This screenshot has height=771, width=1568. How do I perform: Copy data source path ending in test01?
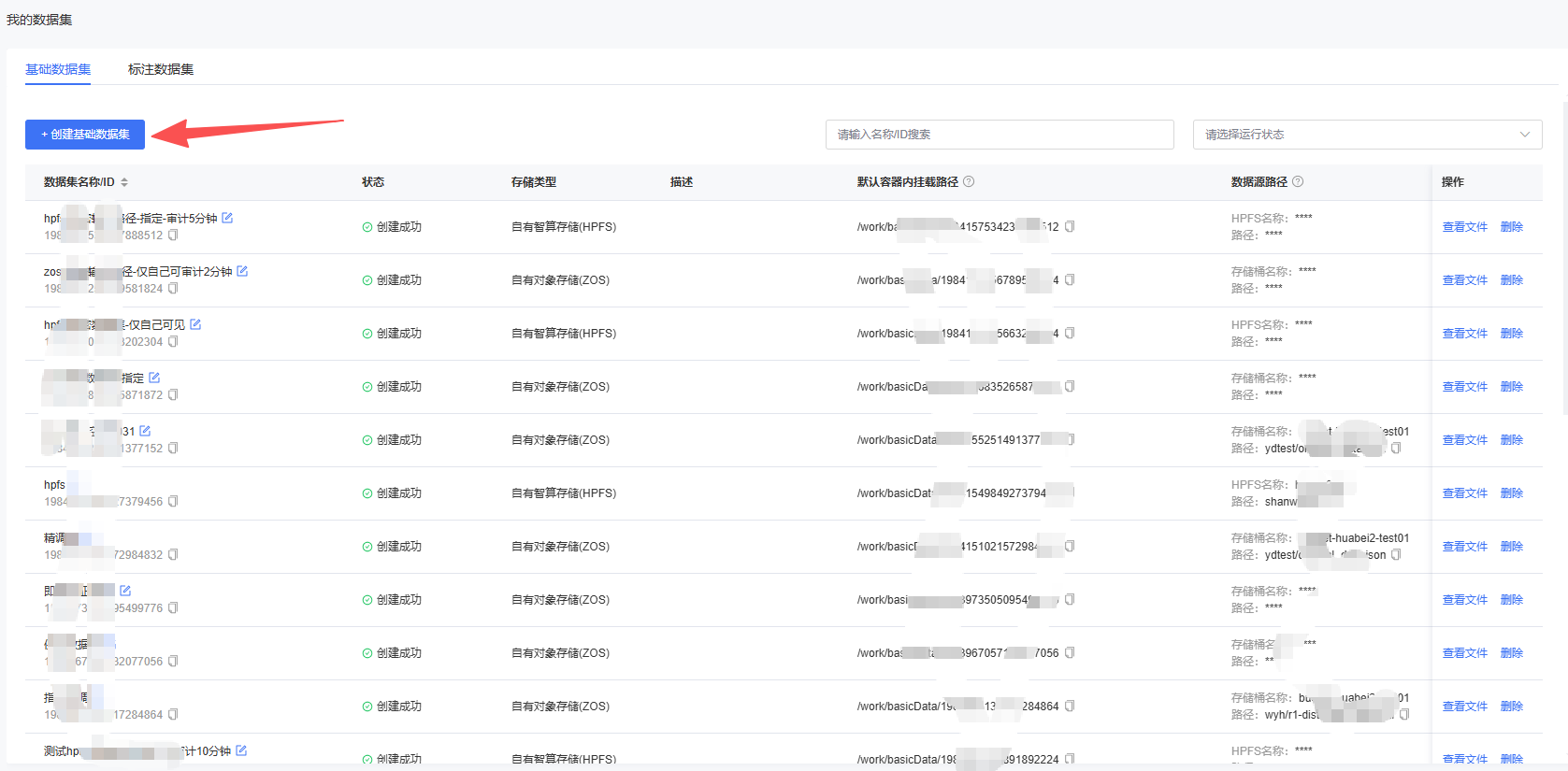1396,449
